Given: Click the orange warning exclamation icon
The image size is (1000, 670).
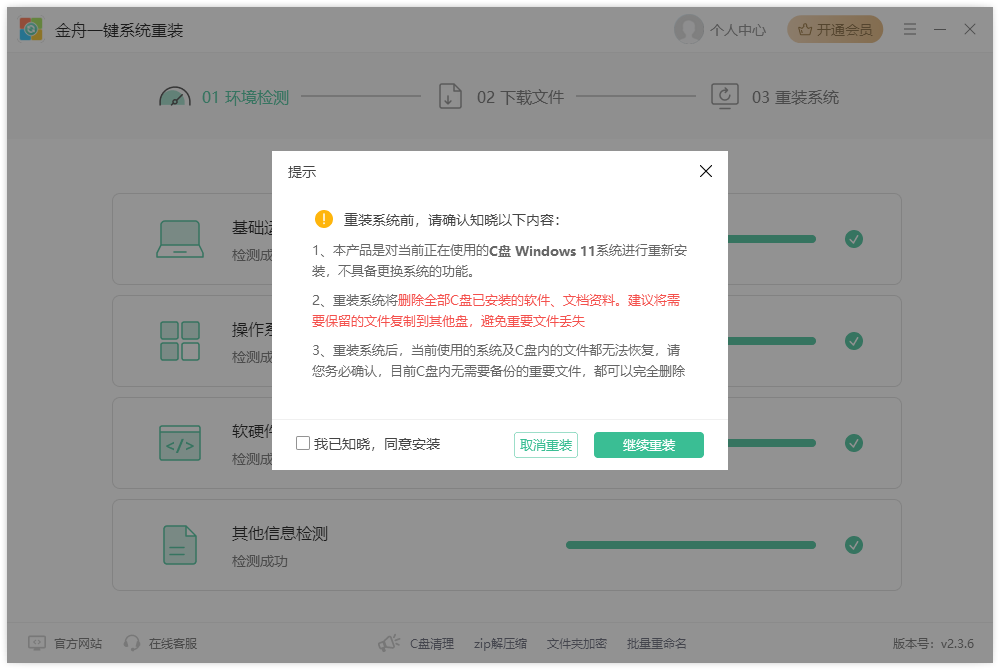Looking at the screenshot, I should [x=324, y=219].
